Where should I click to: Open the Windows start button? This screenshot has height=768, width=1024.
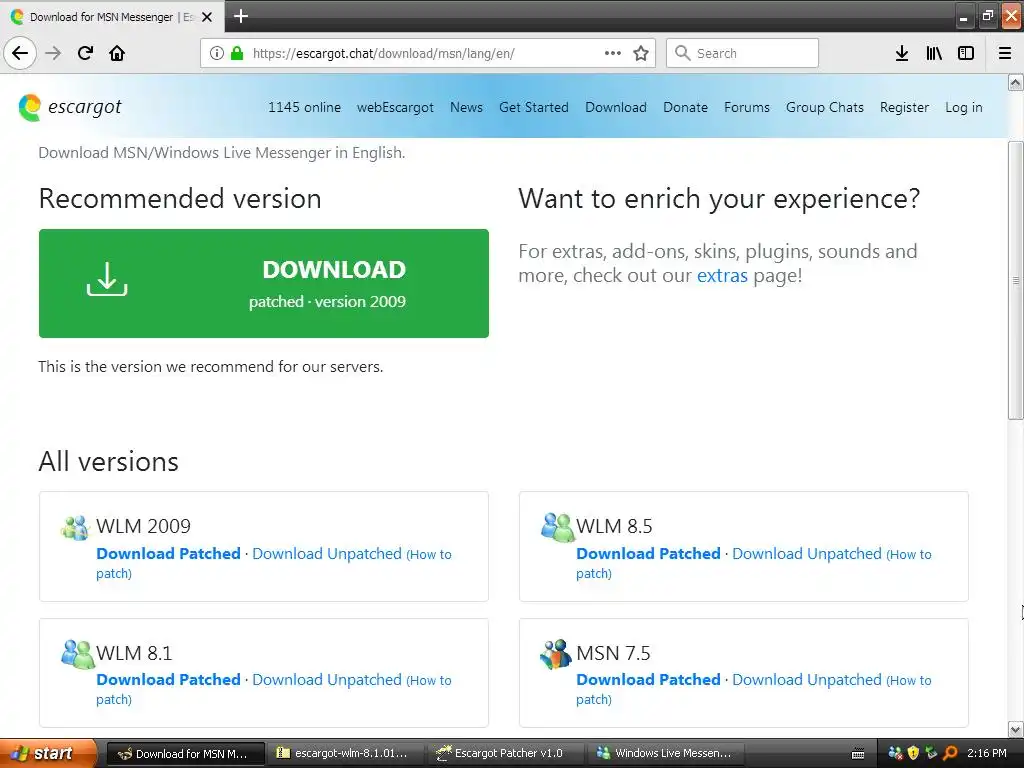point(48,753)
